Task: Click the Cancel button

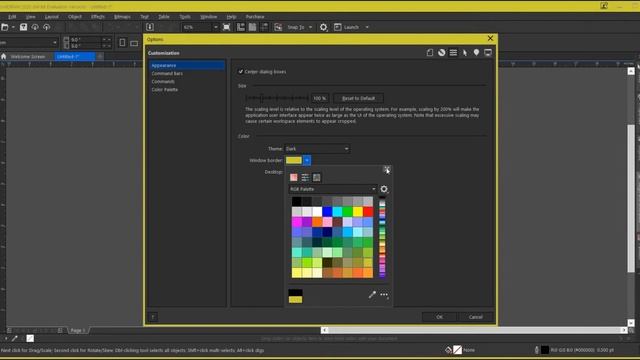Action: pyautogui.click(x=476, y=317)
